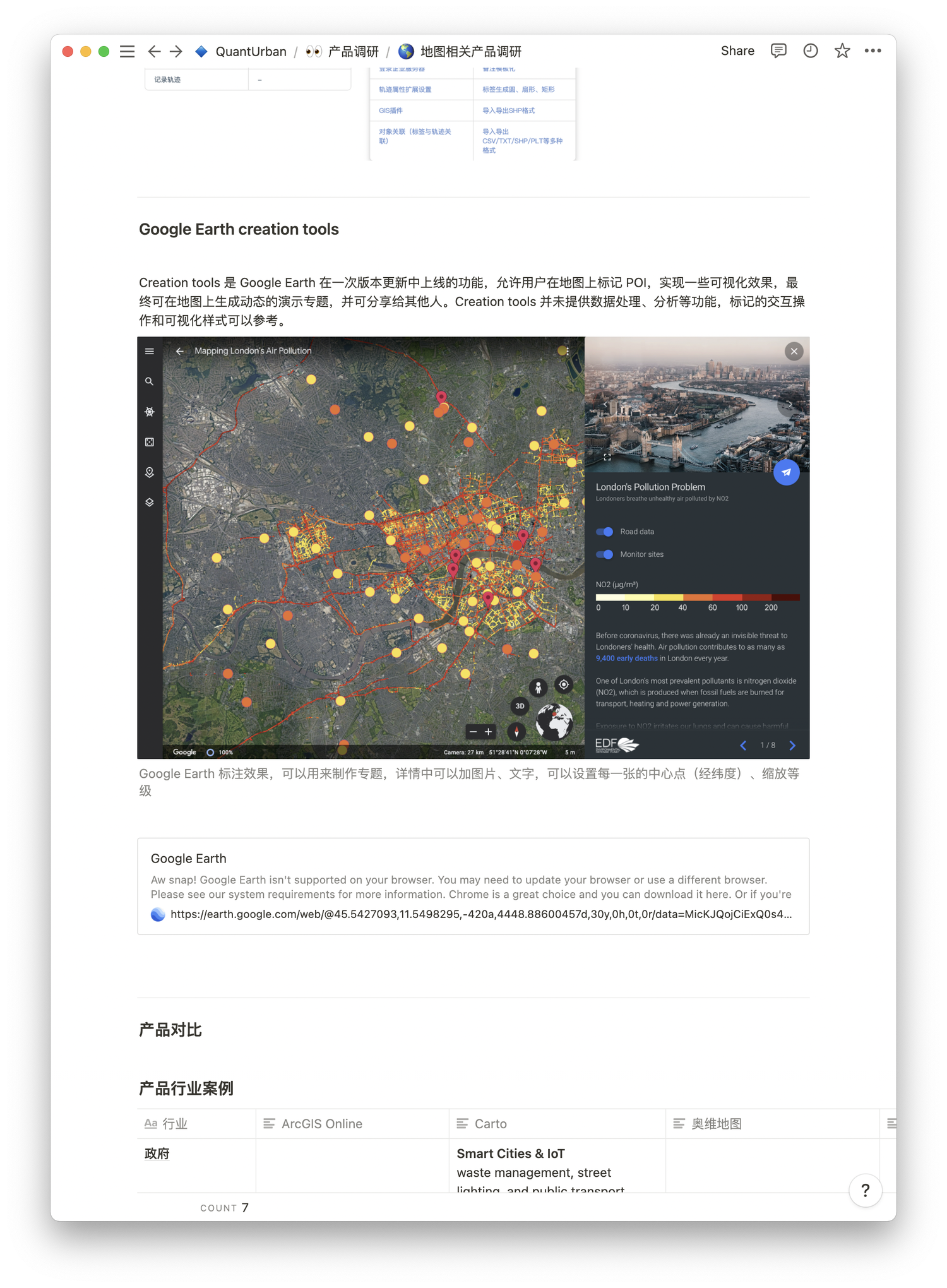The width and height of the screenshot is (947, 1288).
Task: Click the Projects pin icon
Action: pos(150,472)
